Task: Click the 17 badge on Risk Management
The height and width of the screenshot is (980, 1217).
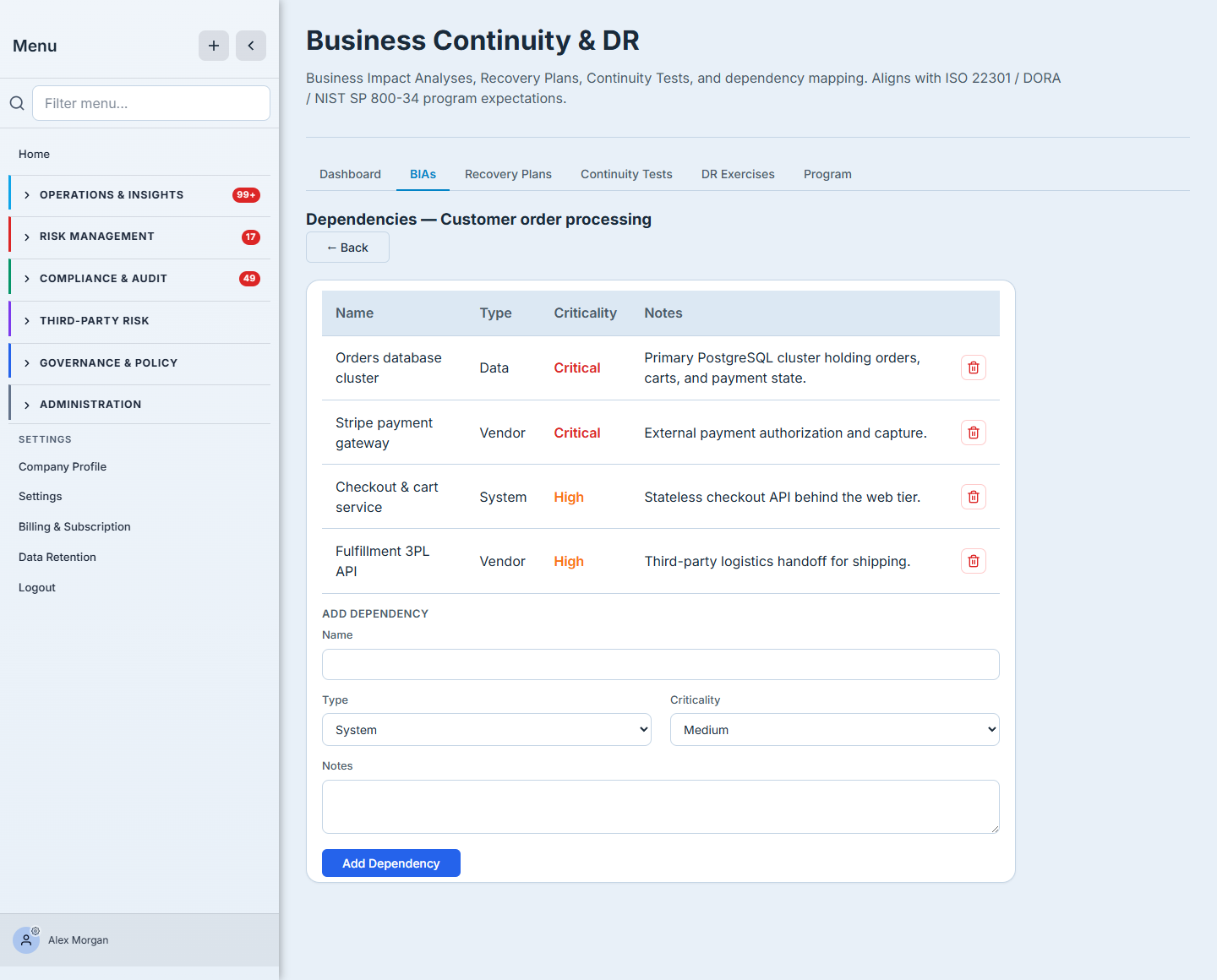Action: click(x=251, y=237)
